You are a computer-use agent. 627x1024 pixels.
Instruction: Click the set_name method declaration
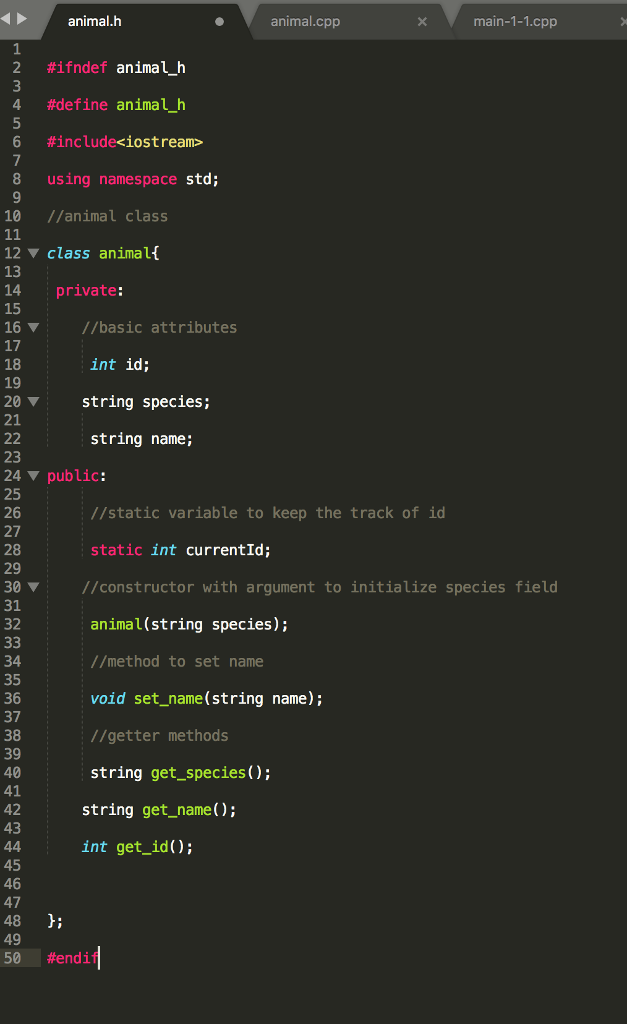[167, 698]
